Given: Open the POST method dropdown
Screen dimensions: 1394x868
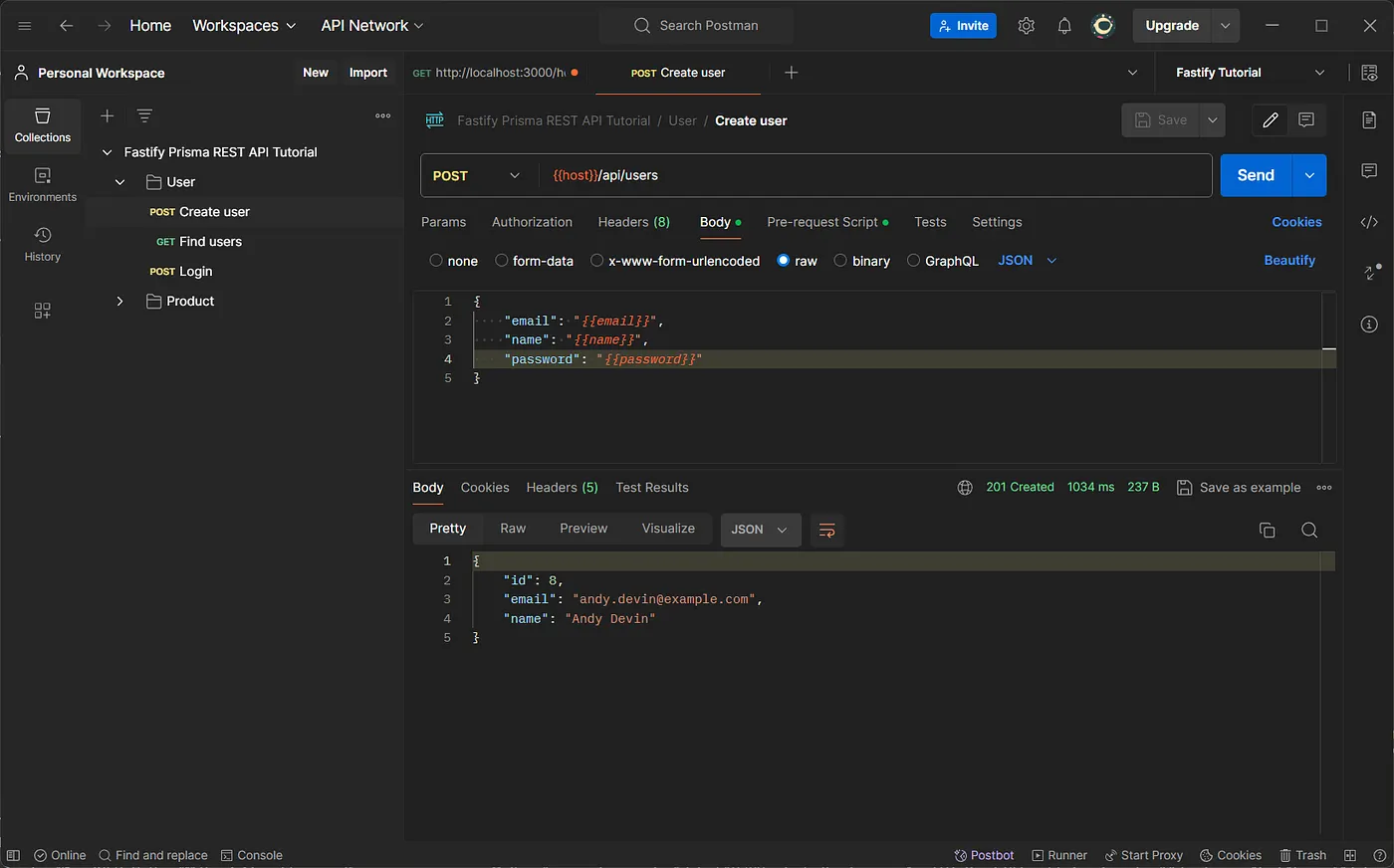Looking at the screenshot, I should tap(478, 175).
